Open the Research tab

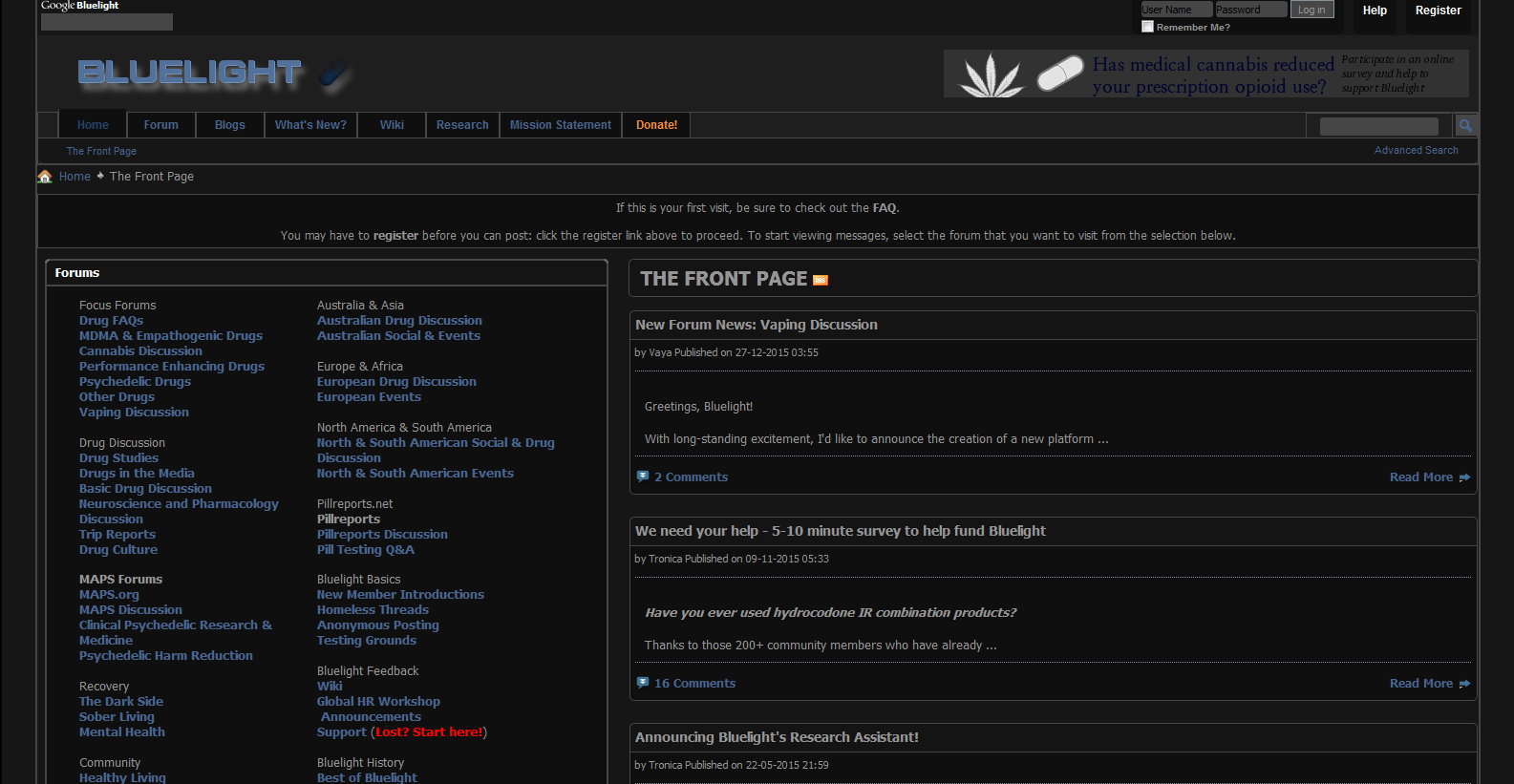[462, 125]
